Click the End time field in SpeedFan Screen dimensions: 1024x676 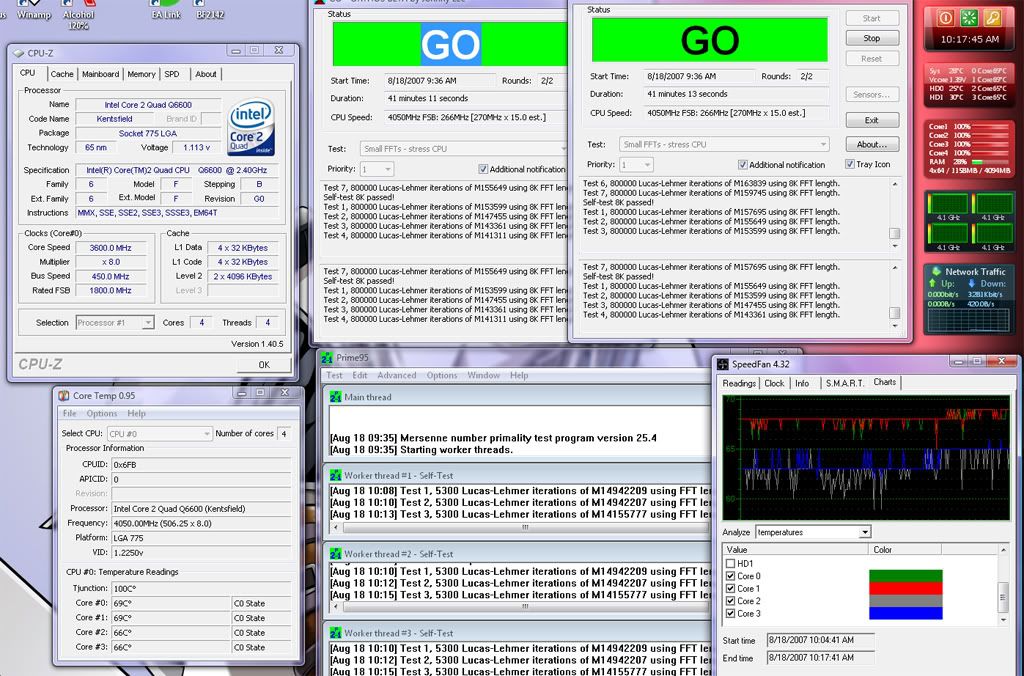pos(820,658)
